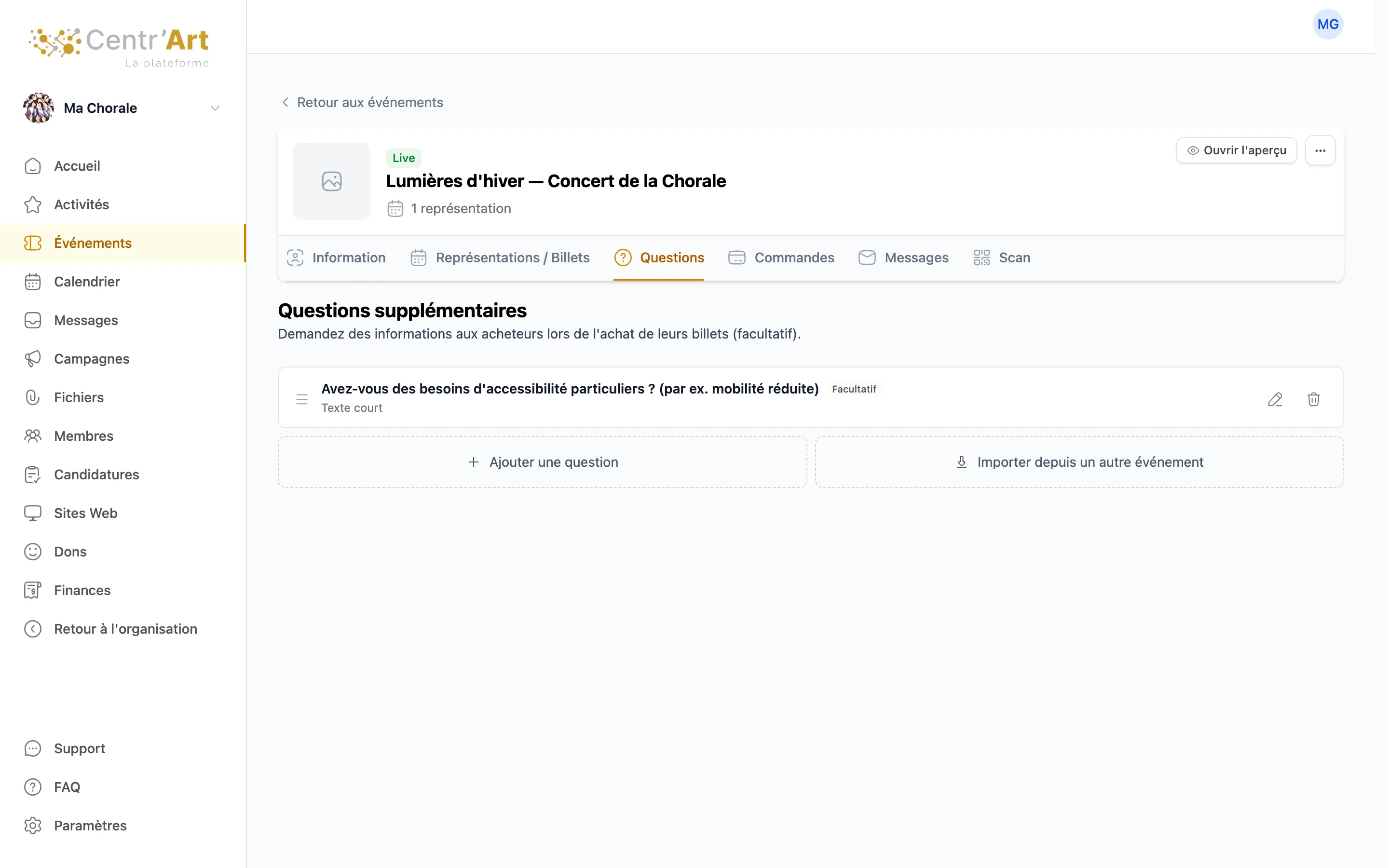Click the event image placeholder thumbnail

tap(332, 181)
